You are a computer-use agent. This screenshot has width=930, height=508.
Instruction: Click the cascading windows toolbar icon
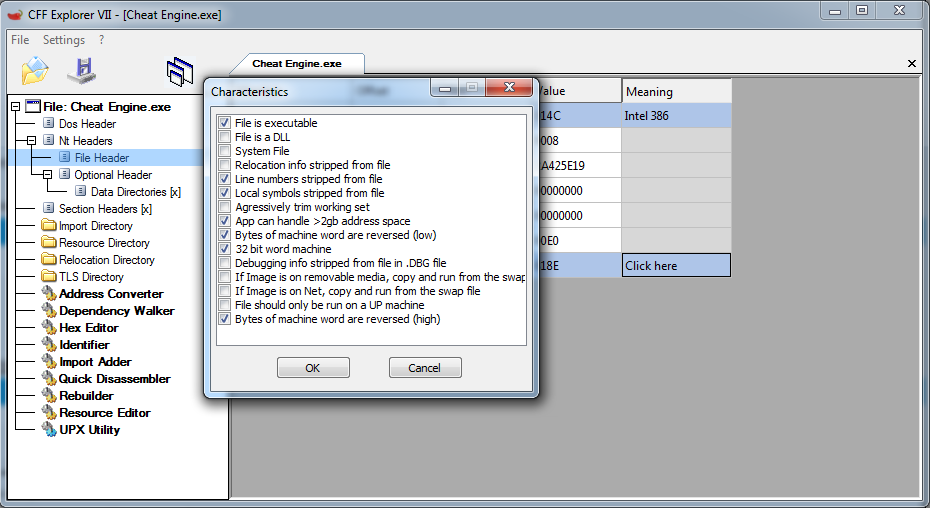180,72
